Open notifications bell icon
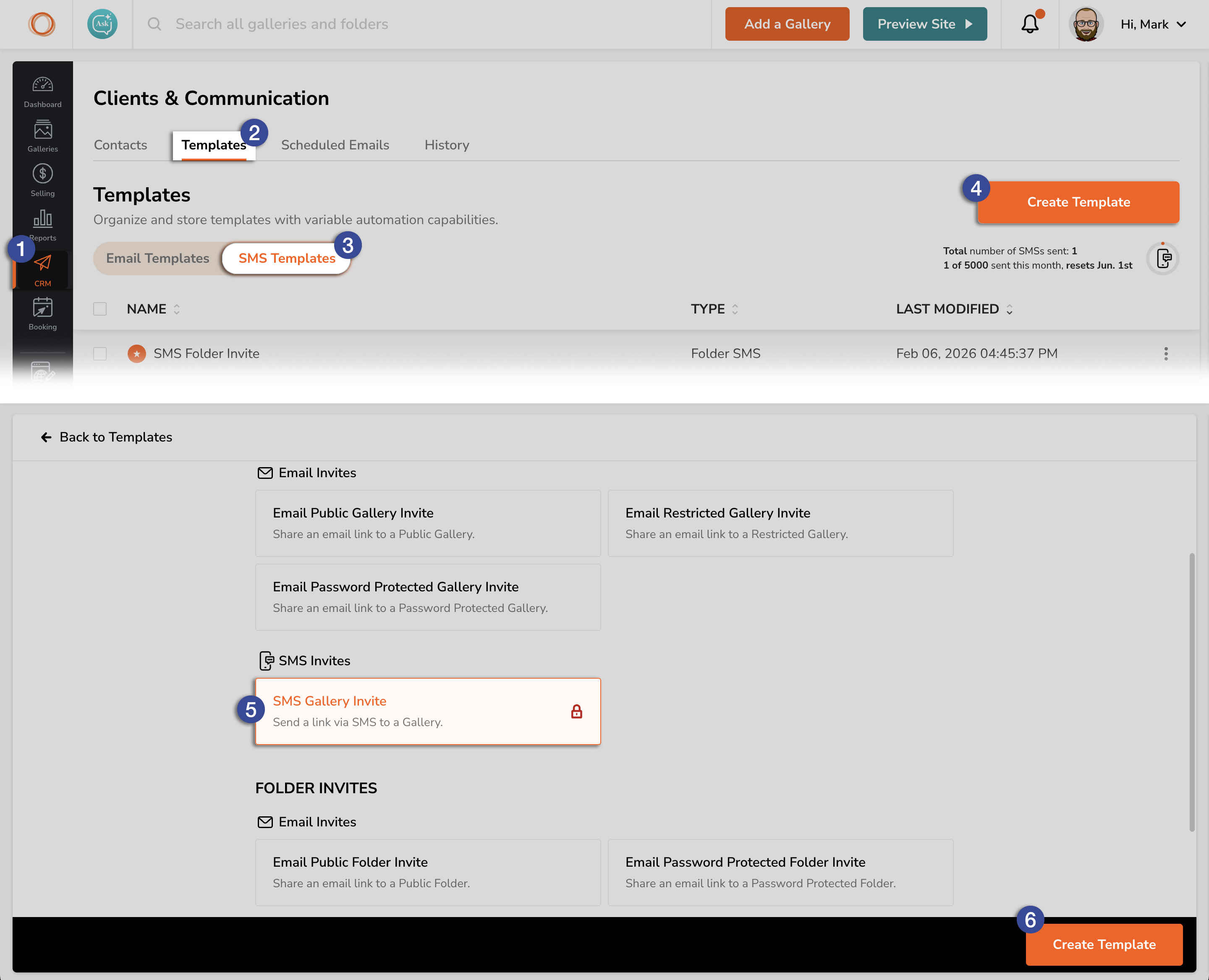Image resolution: width=1209 pixels, height=980 pixels. pyautogui.click(x=1030, y=24)
